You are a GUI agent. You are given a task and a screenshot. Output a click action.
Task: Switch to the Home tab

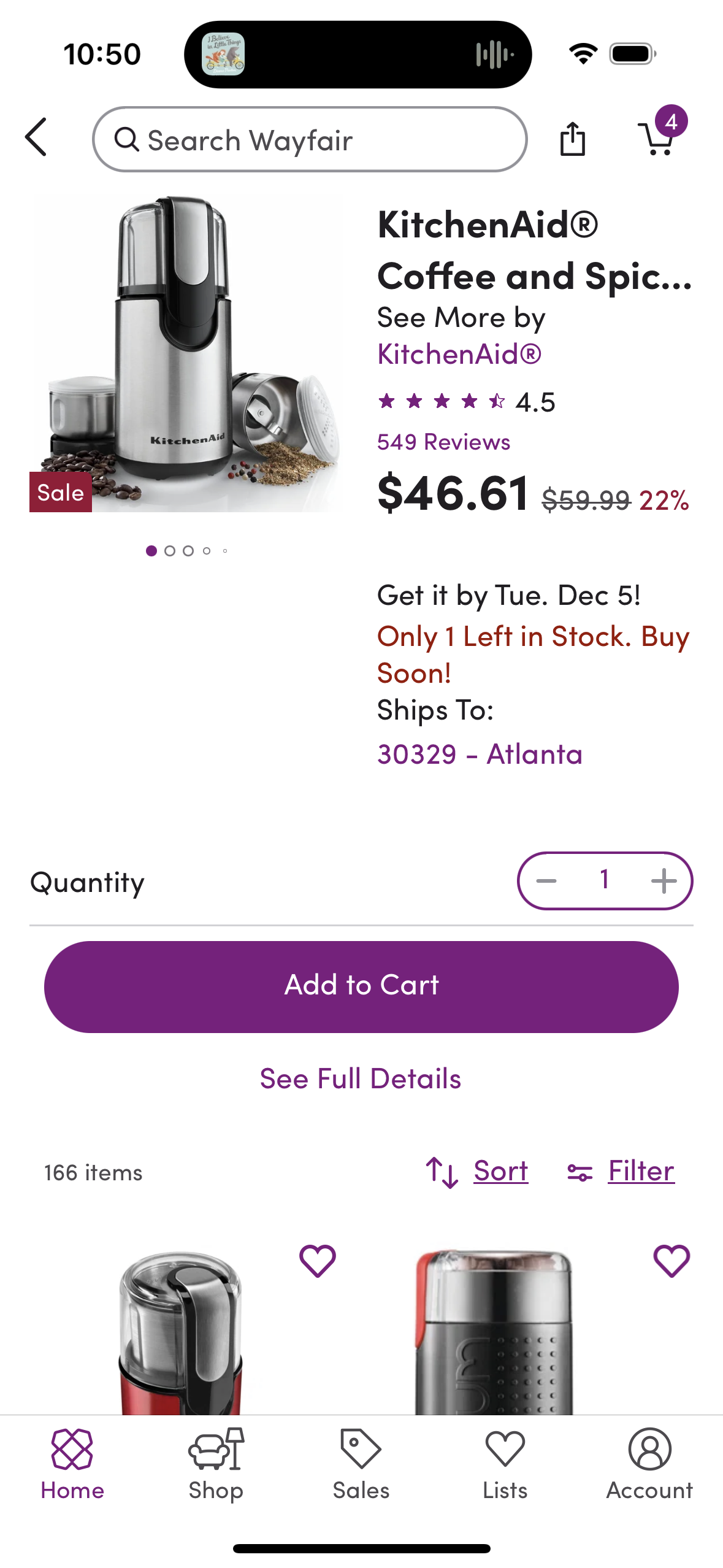tap(72, 1464)
